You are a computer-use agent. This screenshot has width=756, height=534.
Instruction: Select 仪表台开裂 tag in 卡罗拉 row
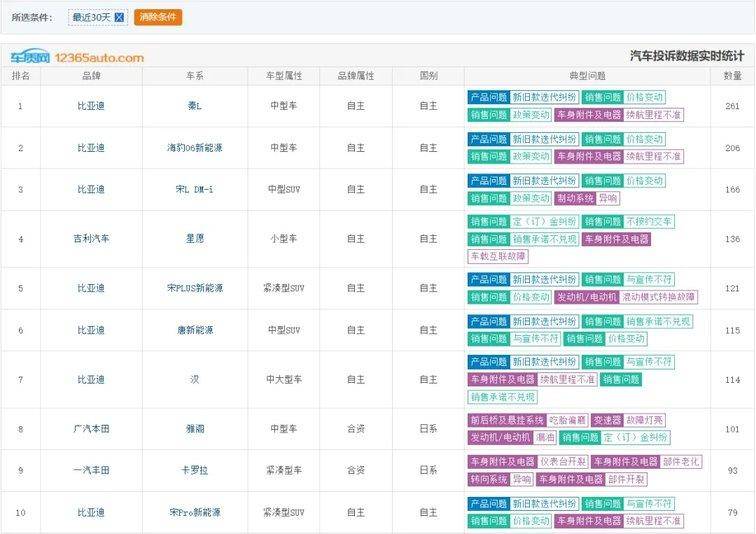pyautogui.click(x=563, y=462)
